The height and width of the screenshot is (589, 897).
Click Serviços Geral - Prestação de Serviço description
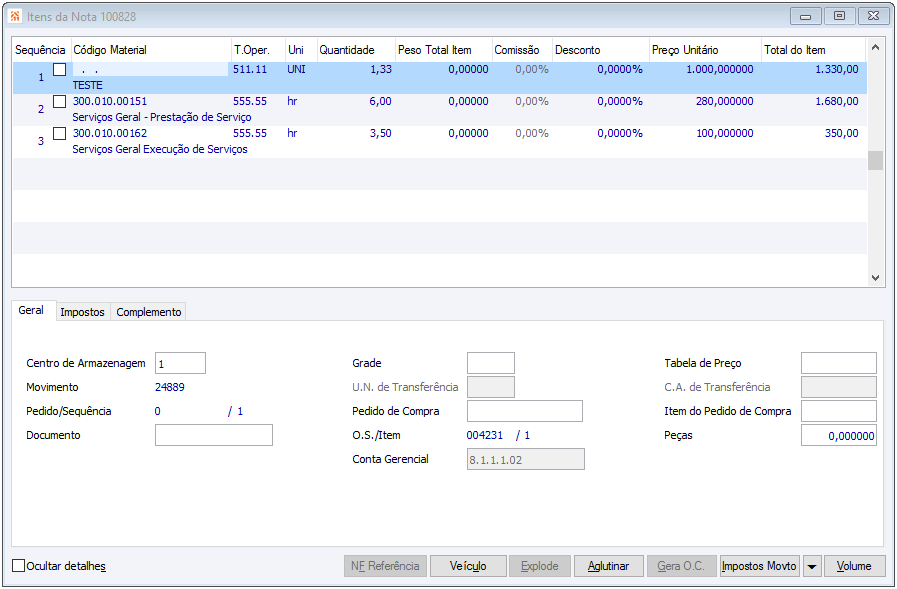click(162, 117)
